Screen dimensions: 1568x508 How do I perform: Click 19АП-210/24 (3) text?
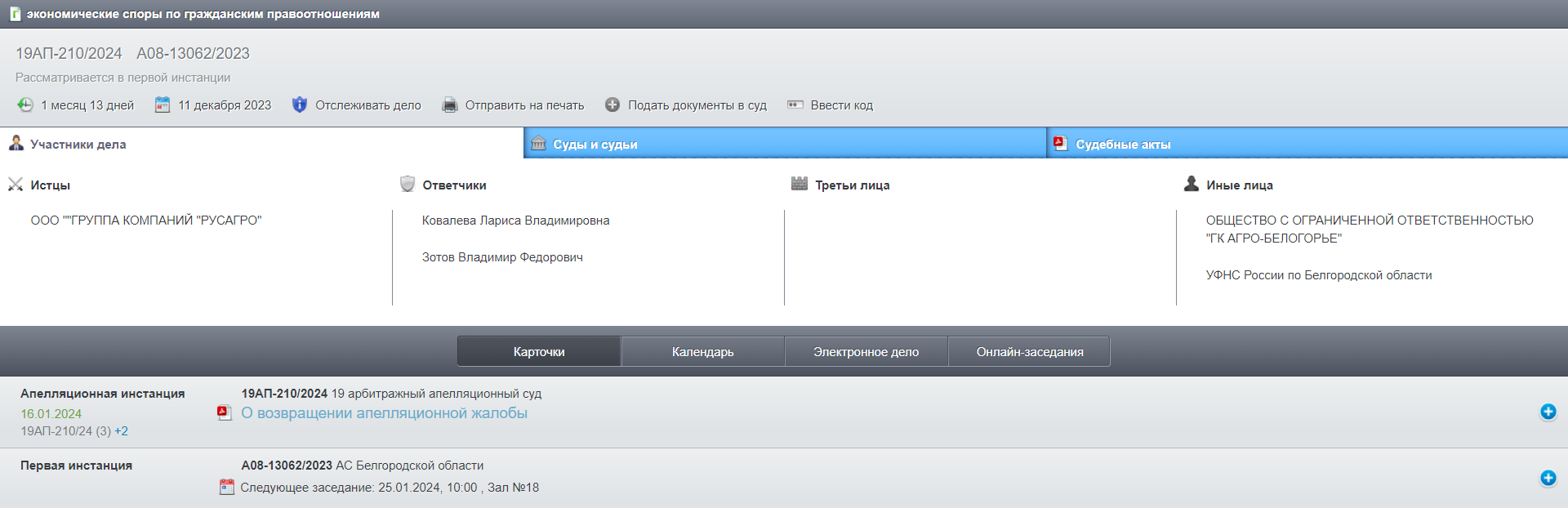coord(65,431)
